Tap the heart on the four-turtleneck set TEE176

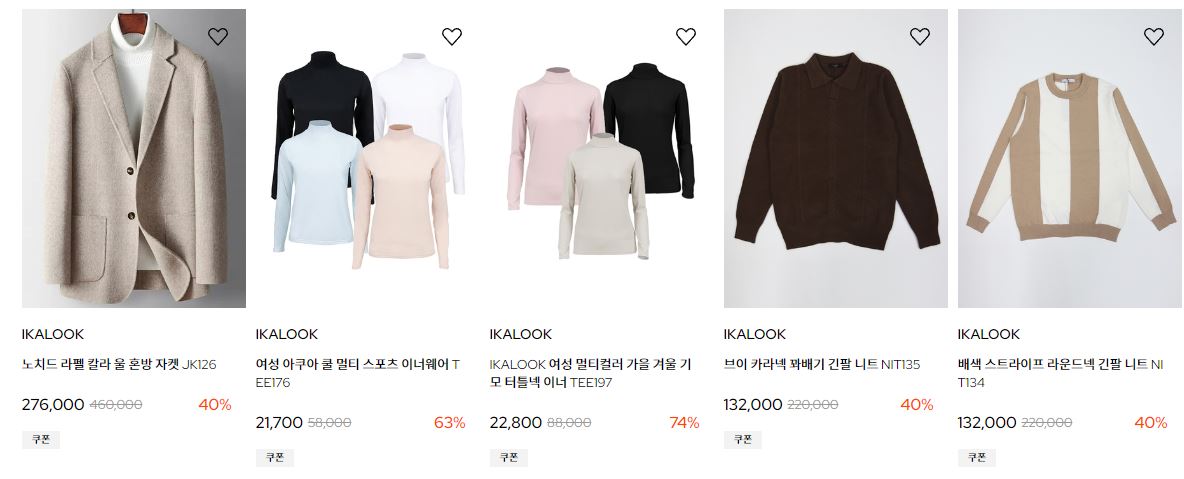point(452,36)
